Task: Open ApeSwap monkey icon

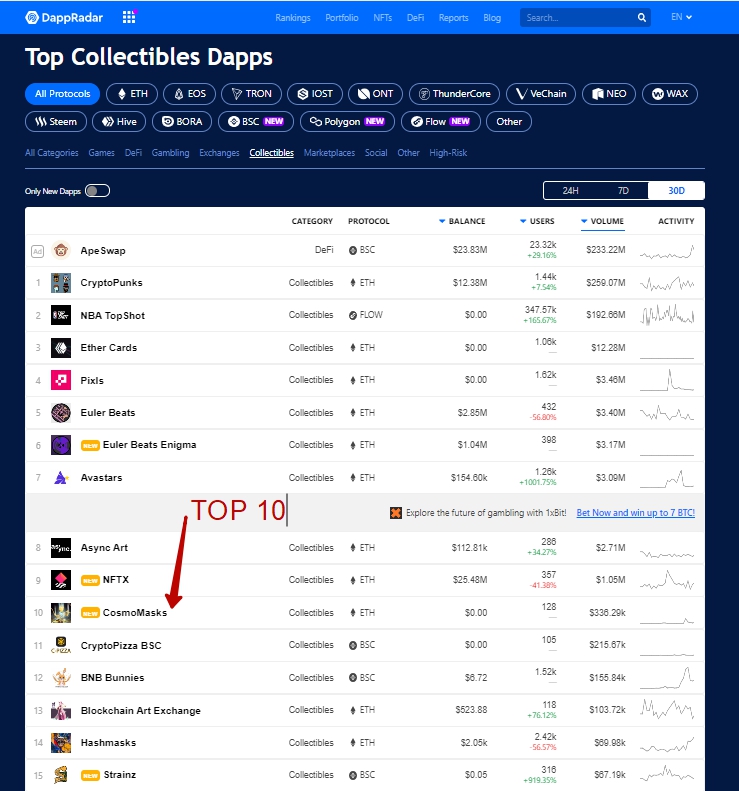Action: click(61, 250)
